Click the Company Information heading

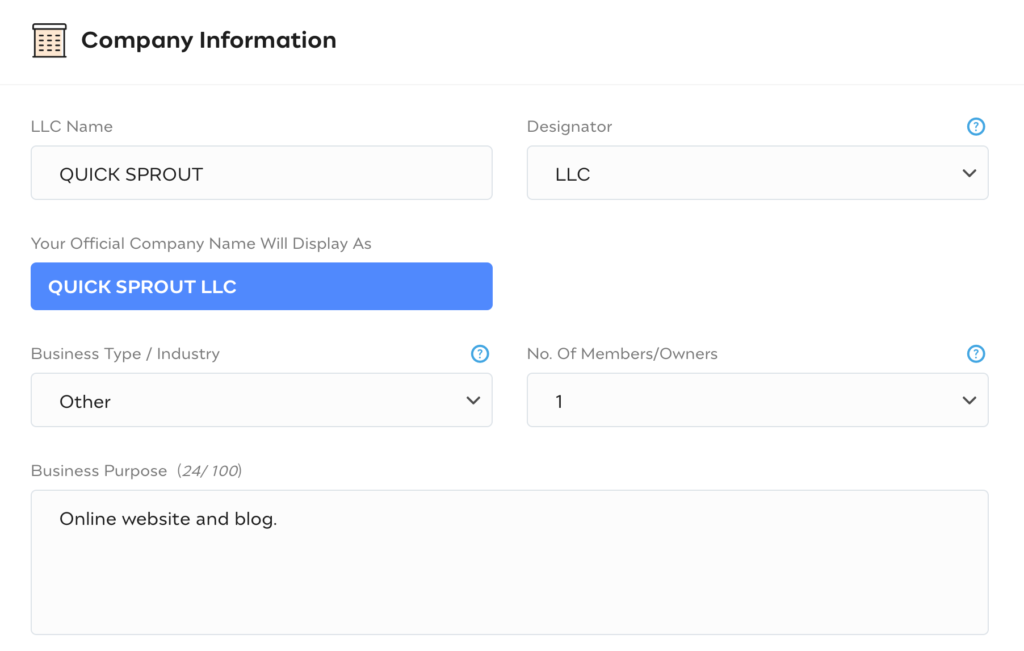(209, 40)
